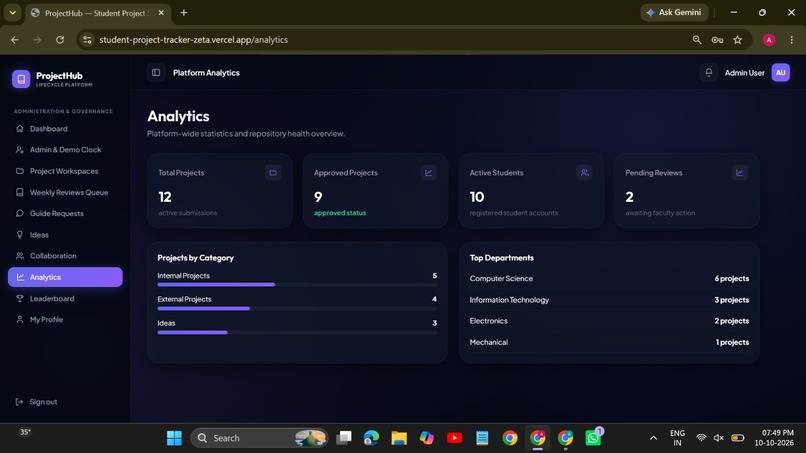Open the Wi-Fi network icon

(701, 438)
